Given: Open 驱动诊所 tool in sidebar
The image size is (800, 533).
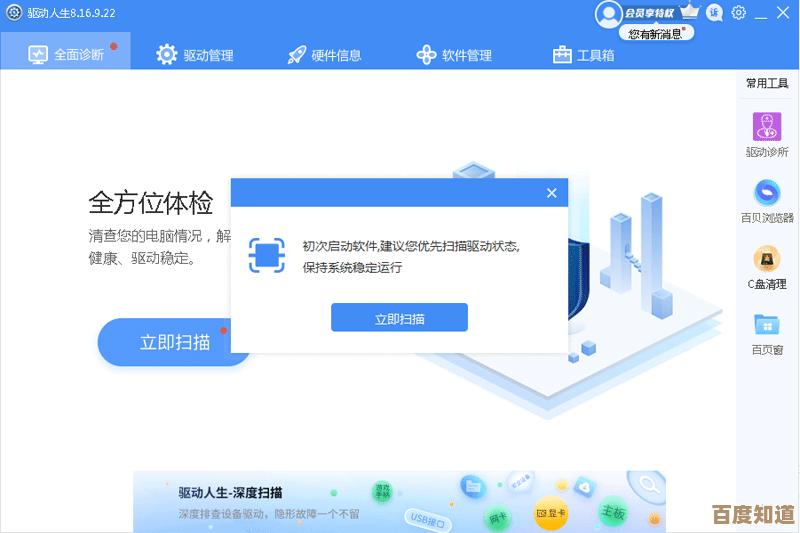Looking at the screenshot, I should tap(767, 134).
